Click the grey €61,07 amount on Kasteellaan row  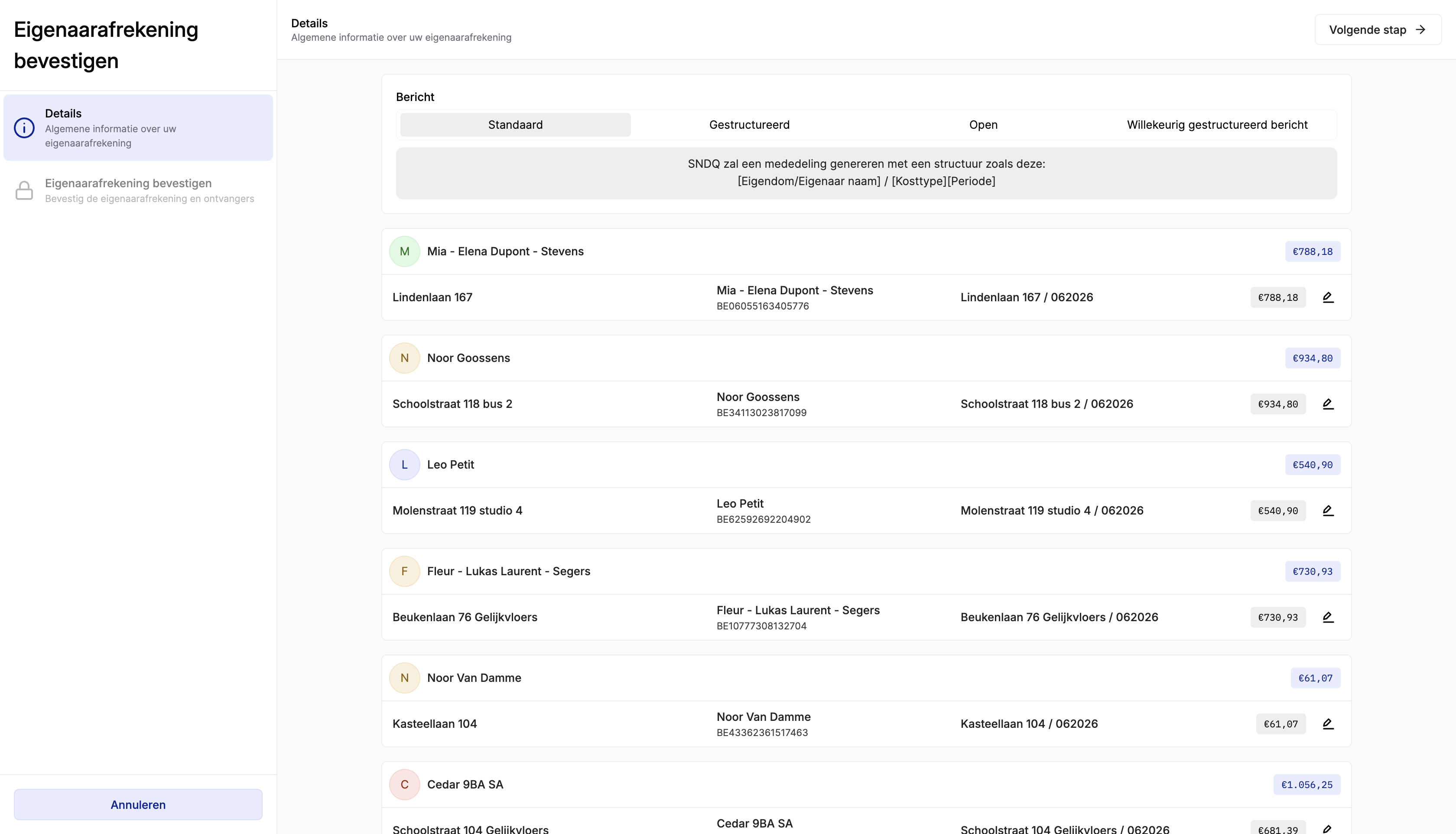pos(1281,723)
